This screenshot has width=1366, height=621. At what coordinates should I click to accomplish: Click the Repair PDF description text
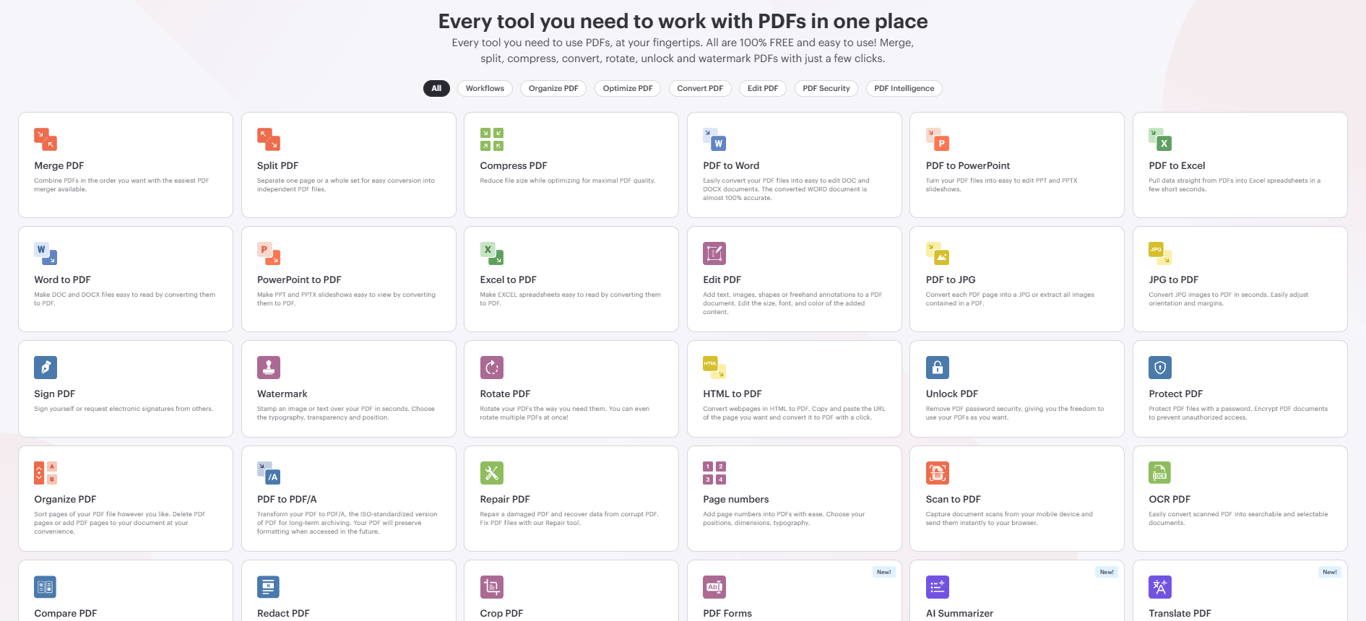[569, 518]
